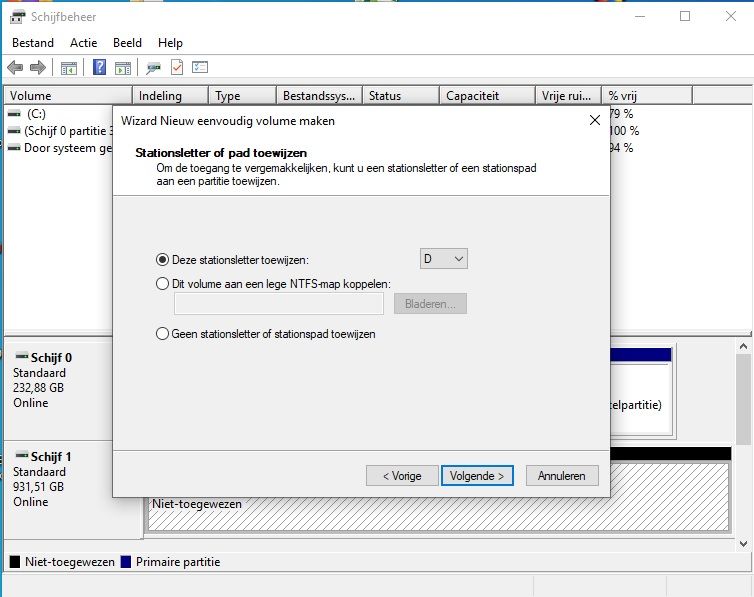Click the NTFS folder path input field

point(279,304)
